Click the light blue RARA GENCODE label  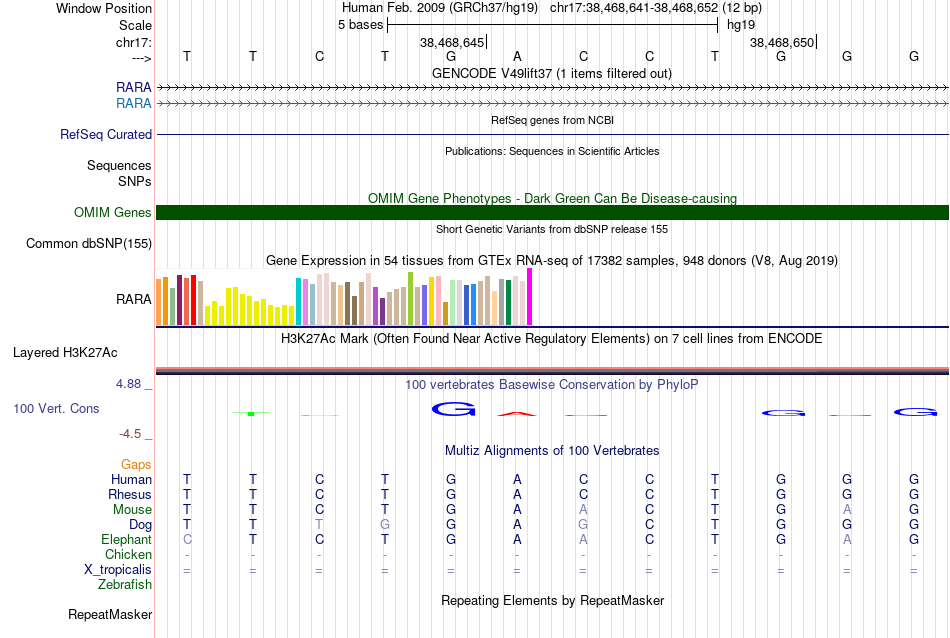click(133, 104)
